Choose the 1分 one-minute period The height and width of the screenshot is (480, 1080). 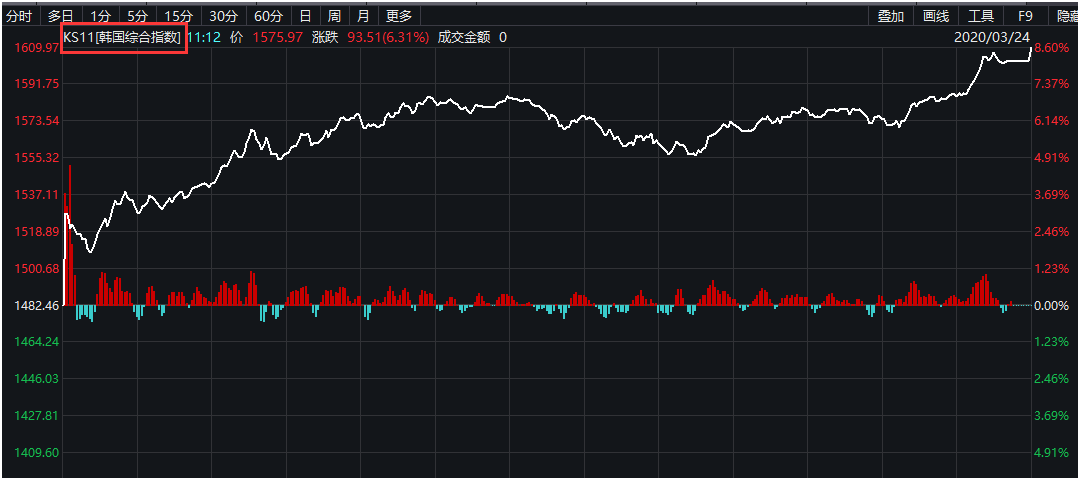(x=100, y=16)
